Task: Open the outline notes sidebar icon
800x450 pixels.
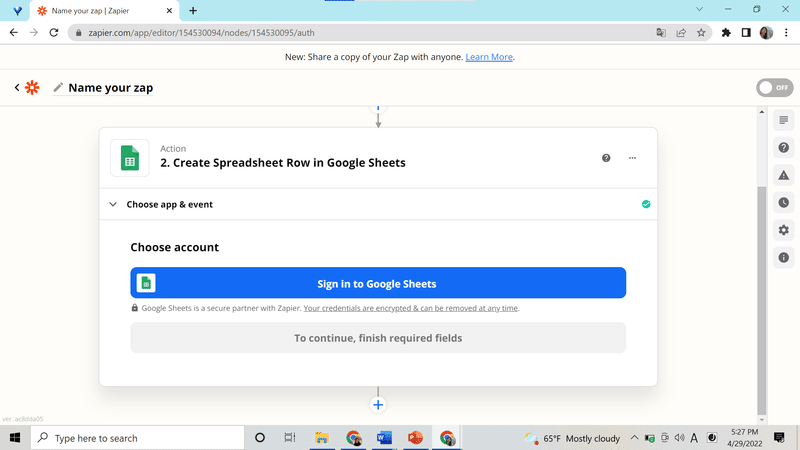Action: pos(784,120)
